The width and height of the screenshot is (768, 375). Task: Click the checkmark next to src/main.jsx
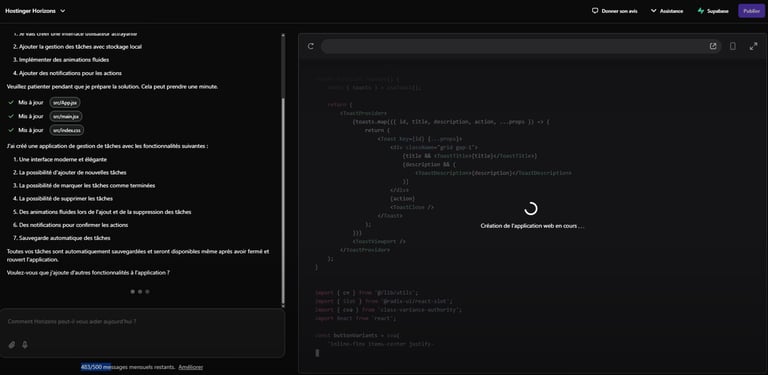click(11, 117)
